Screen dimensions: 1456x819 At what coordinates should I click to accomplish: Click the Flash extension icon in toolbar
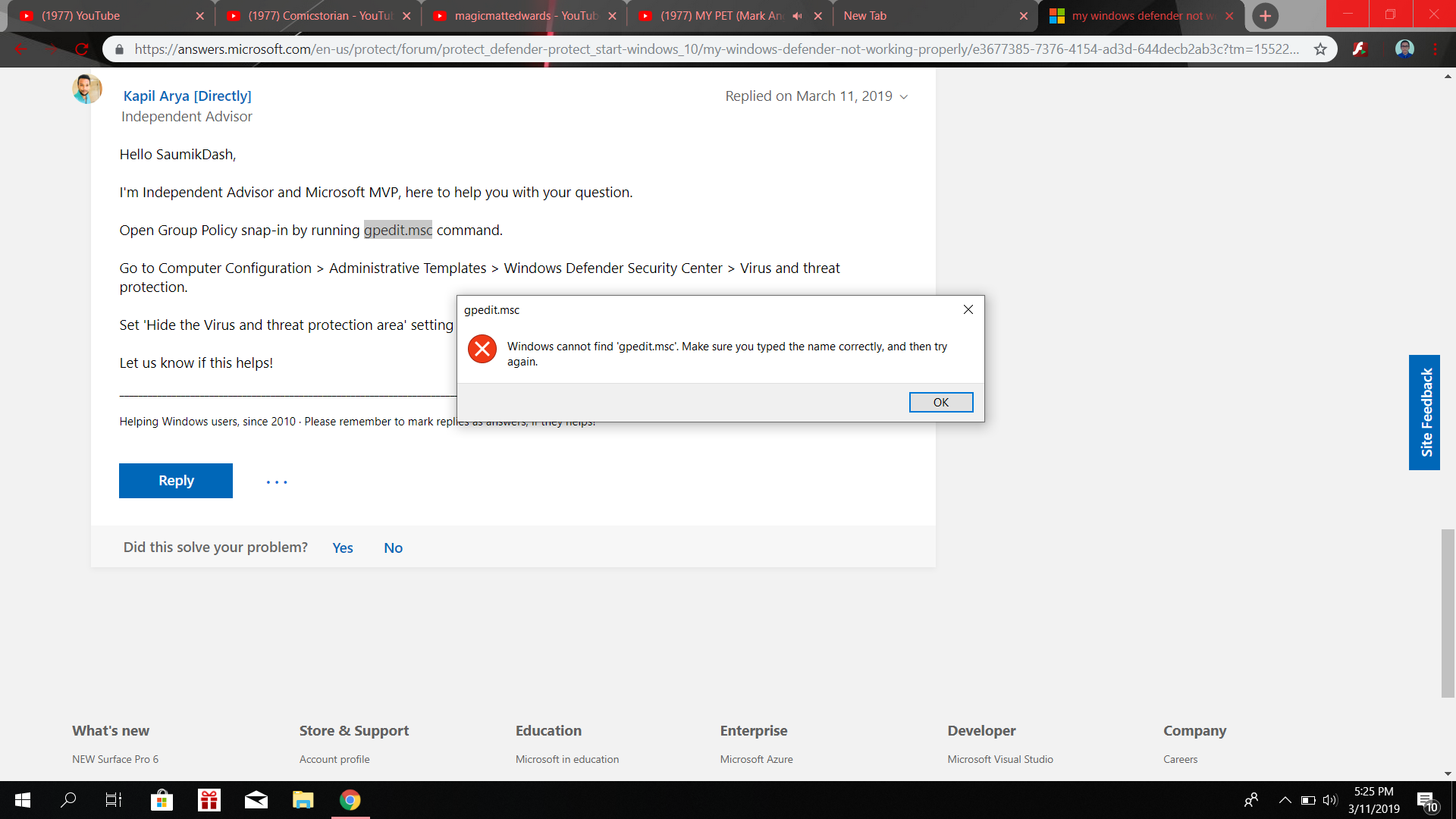pyautogui.click(x=1360, y=49)
